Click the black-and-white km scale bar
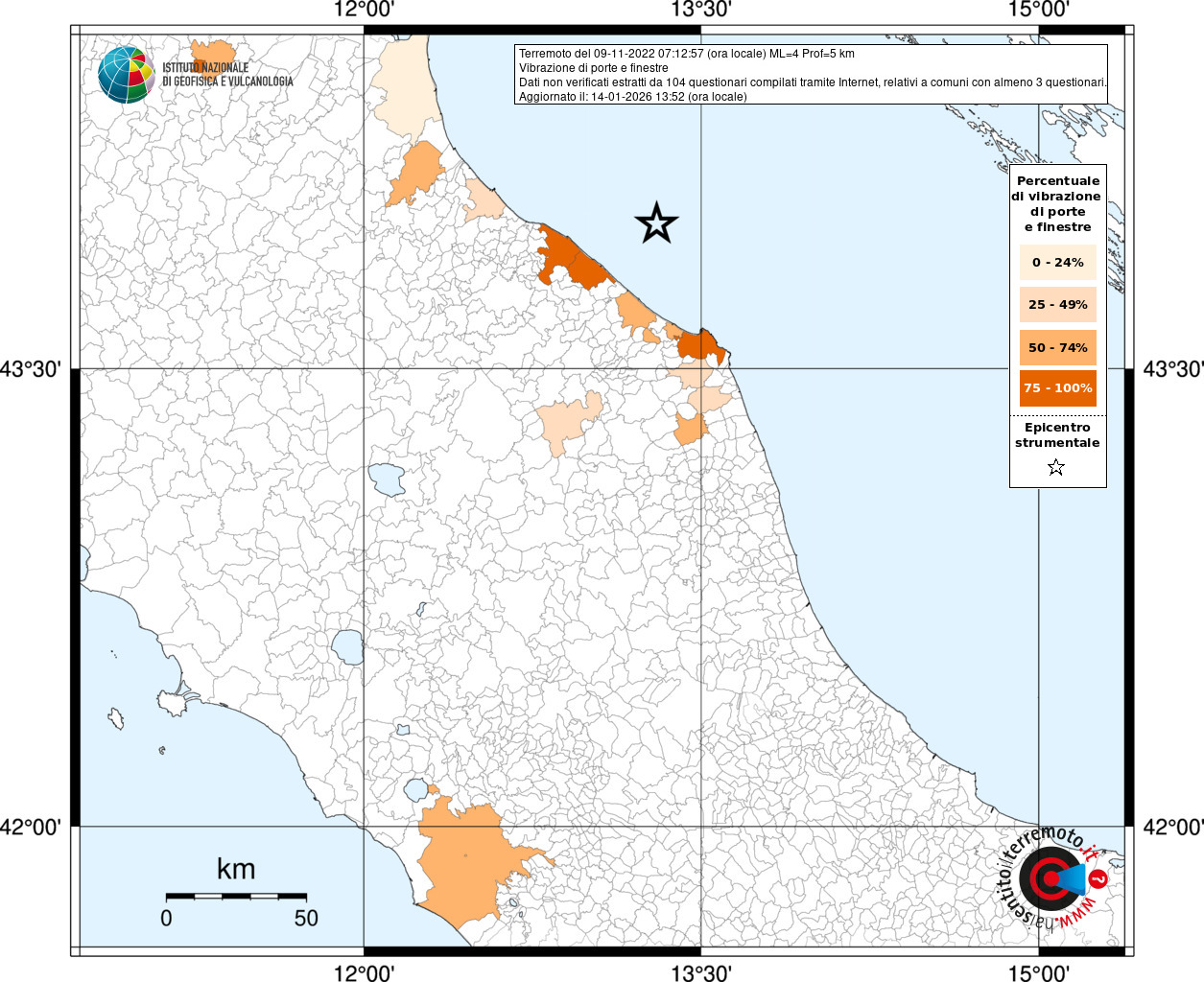The width and height of the screenshot is (1204, 982). pos(236,897)
